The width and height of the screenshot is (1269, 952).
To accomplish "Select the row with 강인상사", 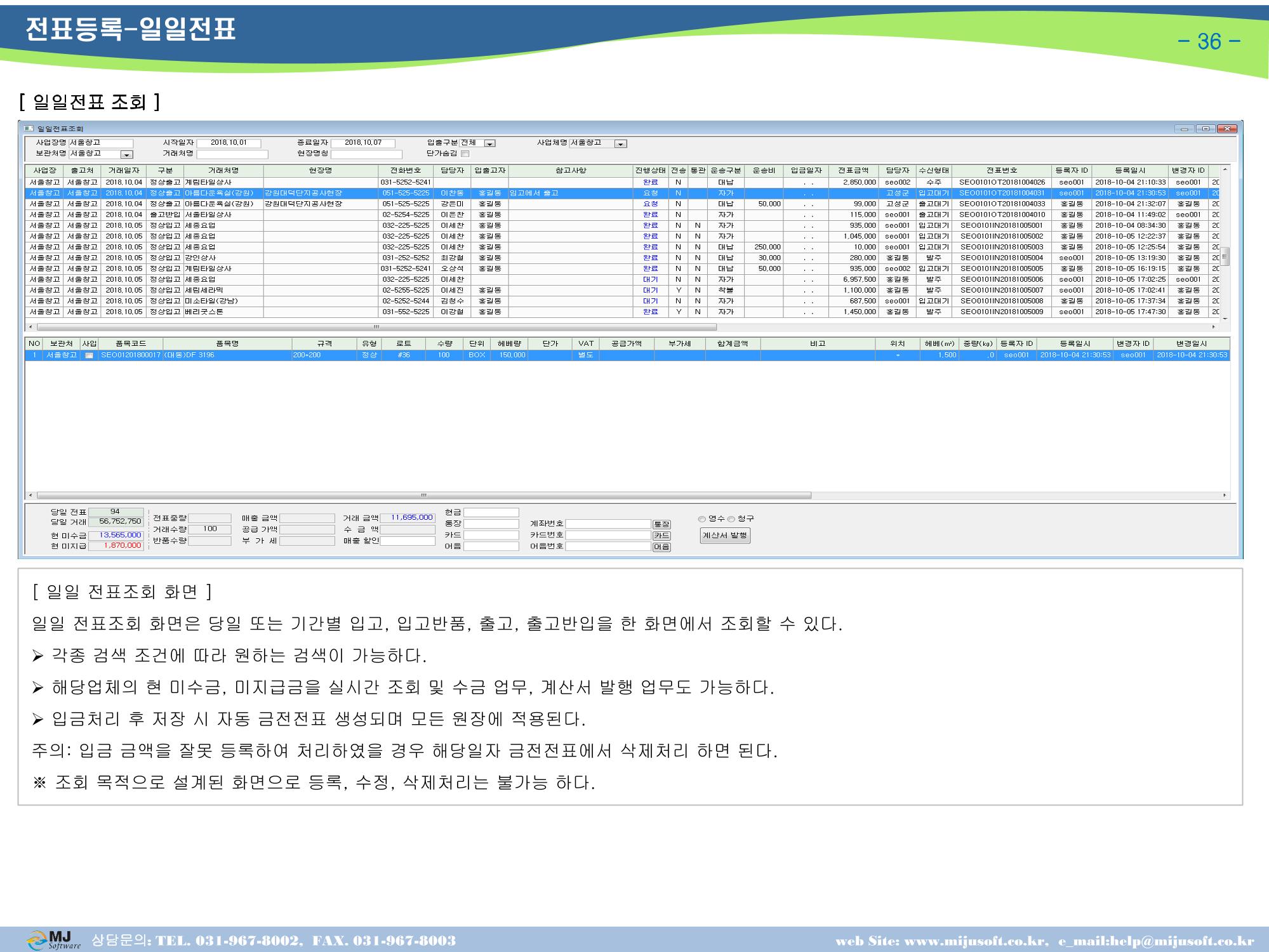I will point(622,258).
